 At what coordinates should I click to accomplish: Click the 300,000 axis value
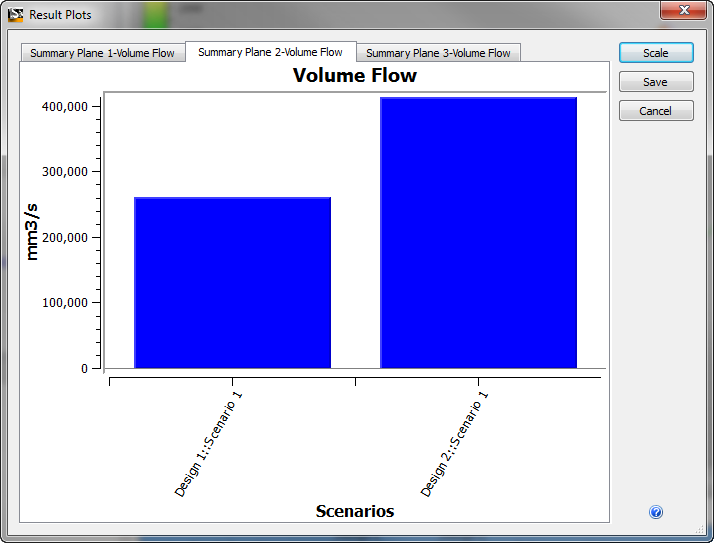(x=65, y=172)
